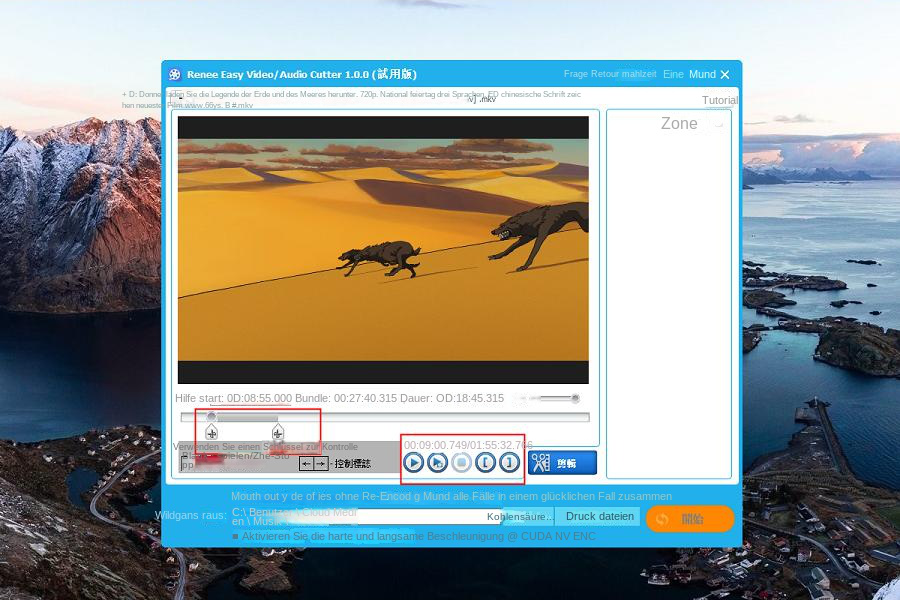Click the left arrow step key icon

[307, 463]
